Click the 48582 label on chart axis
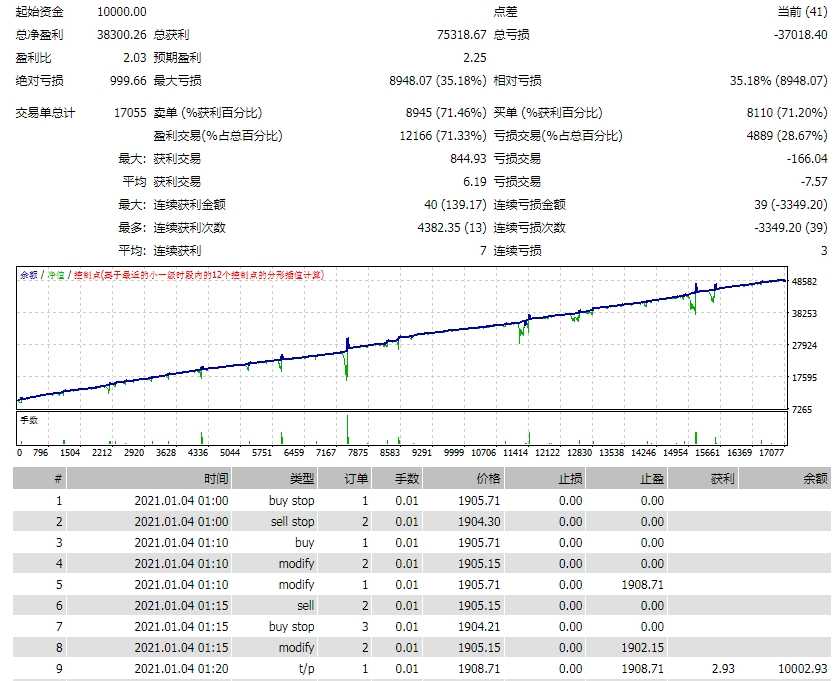839x681 pixels. (805, 282)
